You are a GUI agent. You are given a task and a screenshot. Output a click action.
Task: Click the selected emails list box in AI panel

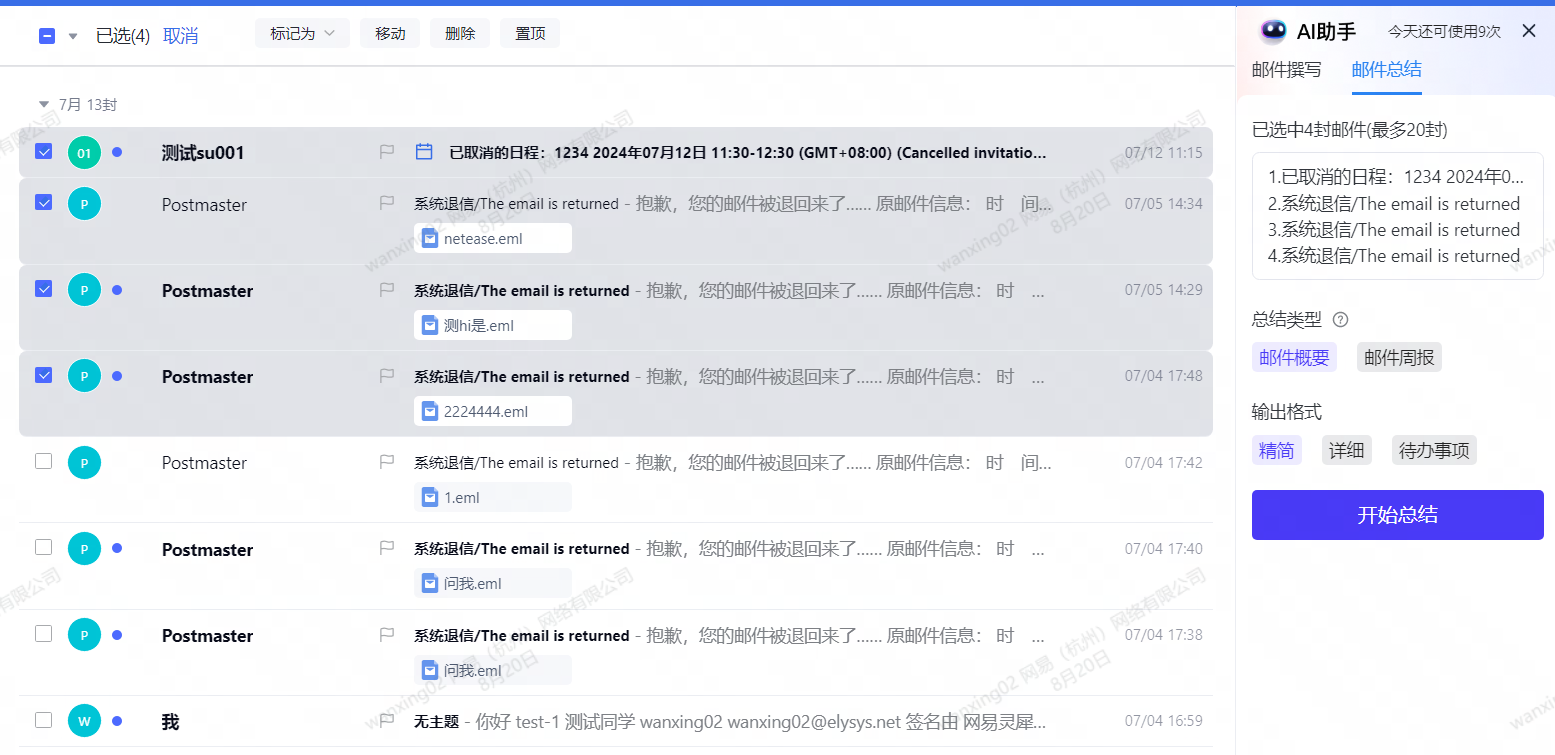(1398, 216)
